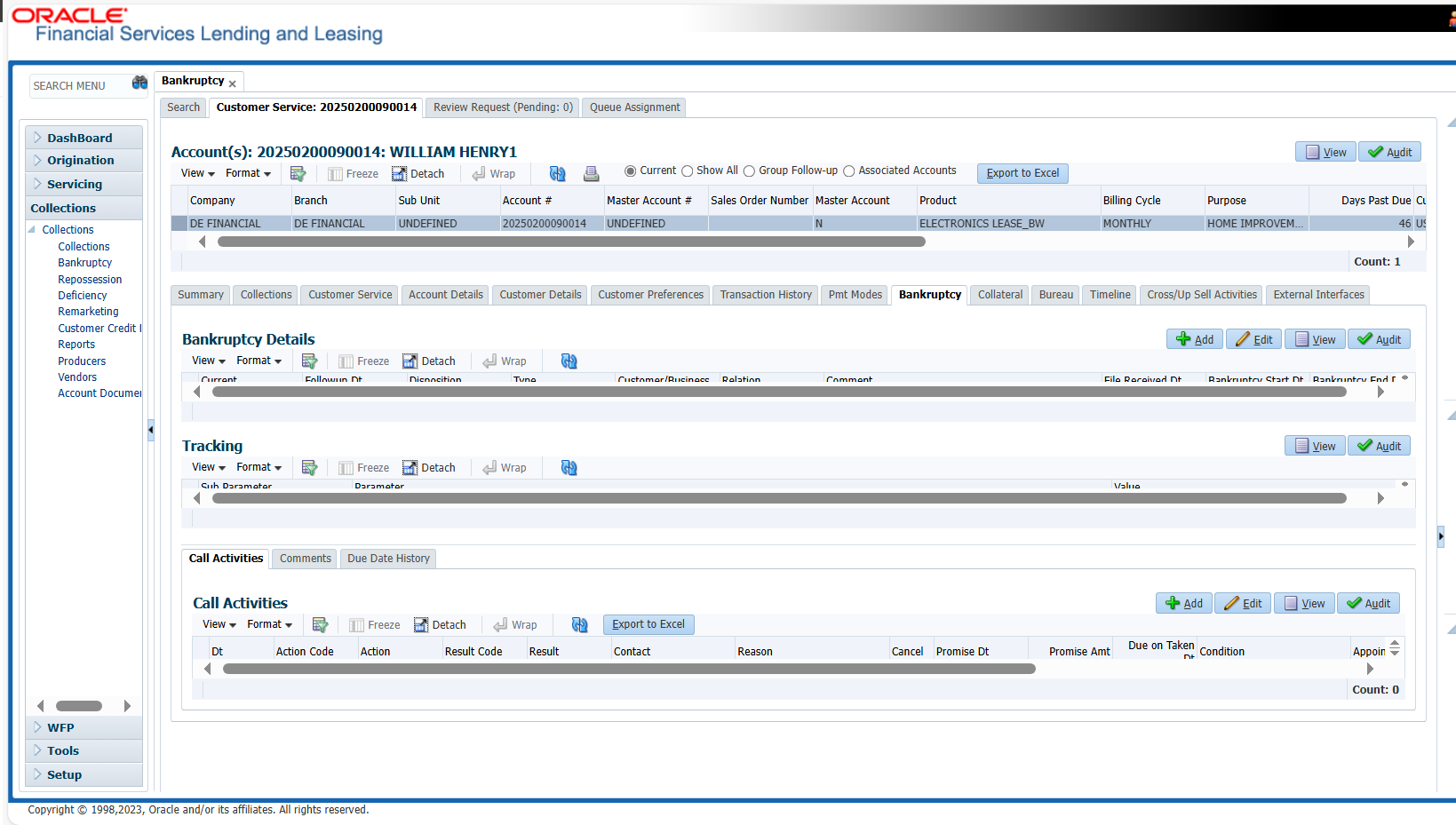
Task: Click Detach in Bankruptcy Details toolbar
Action: click(x=428, y=361)
